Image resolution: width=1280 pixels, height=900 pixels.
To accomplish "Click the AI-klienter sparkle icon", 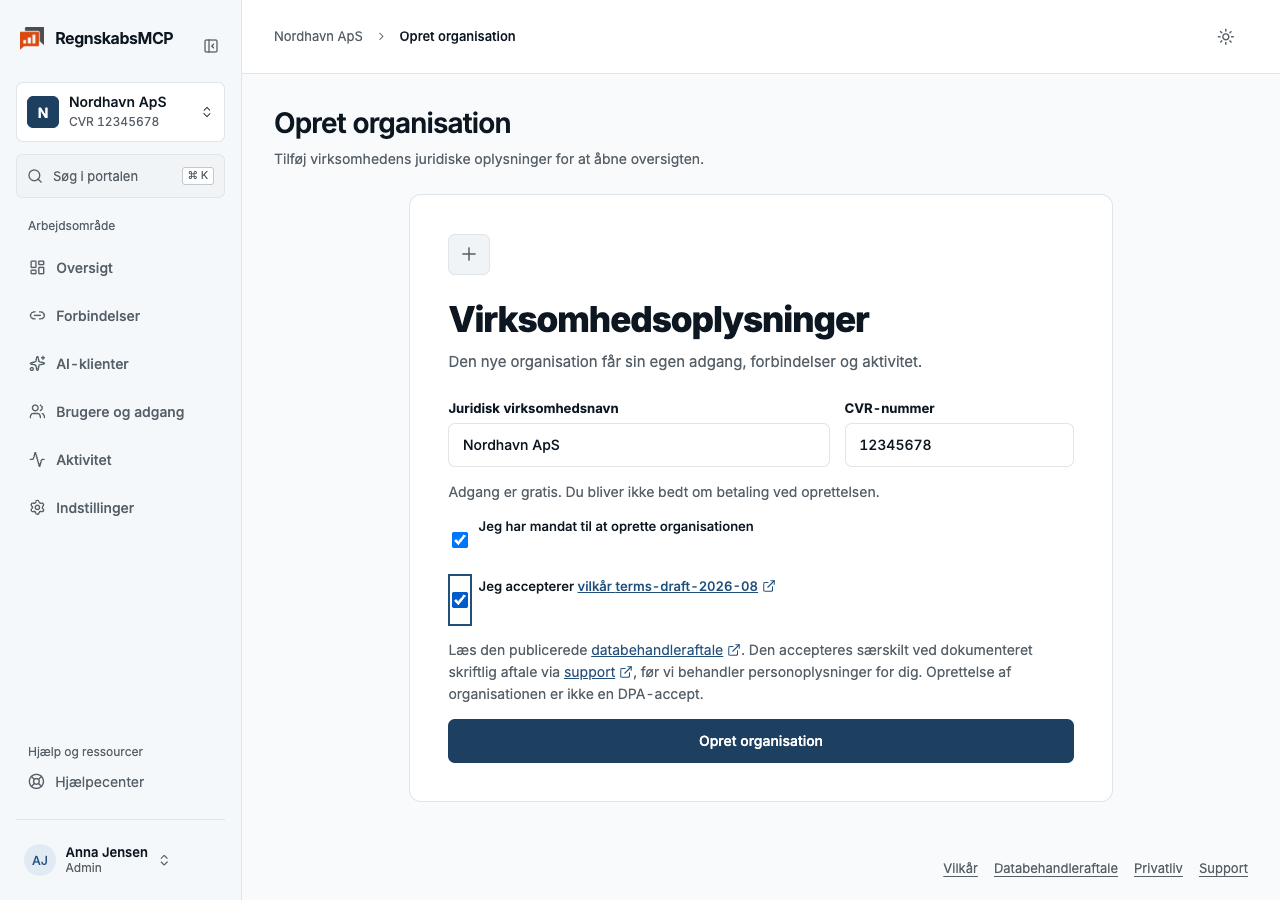I will 37,364.
